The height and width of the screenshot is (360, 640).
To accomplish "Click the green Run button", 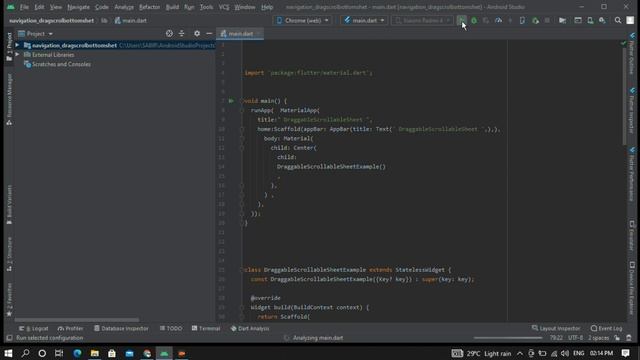I will click(461, 20).
